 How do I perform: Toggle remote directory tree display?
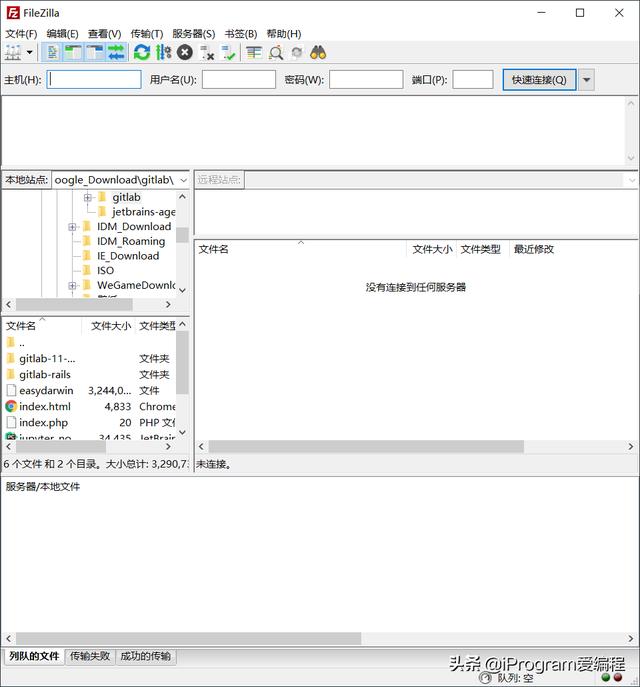tap(95, 53)
